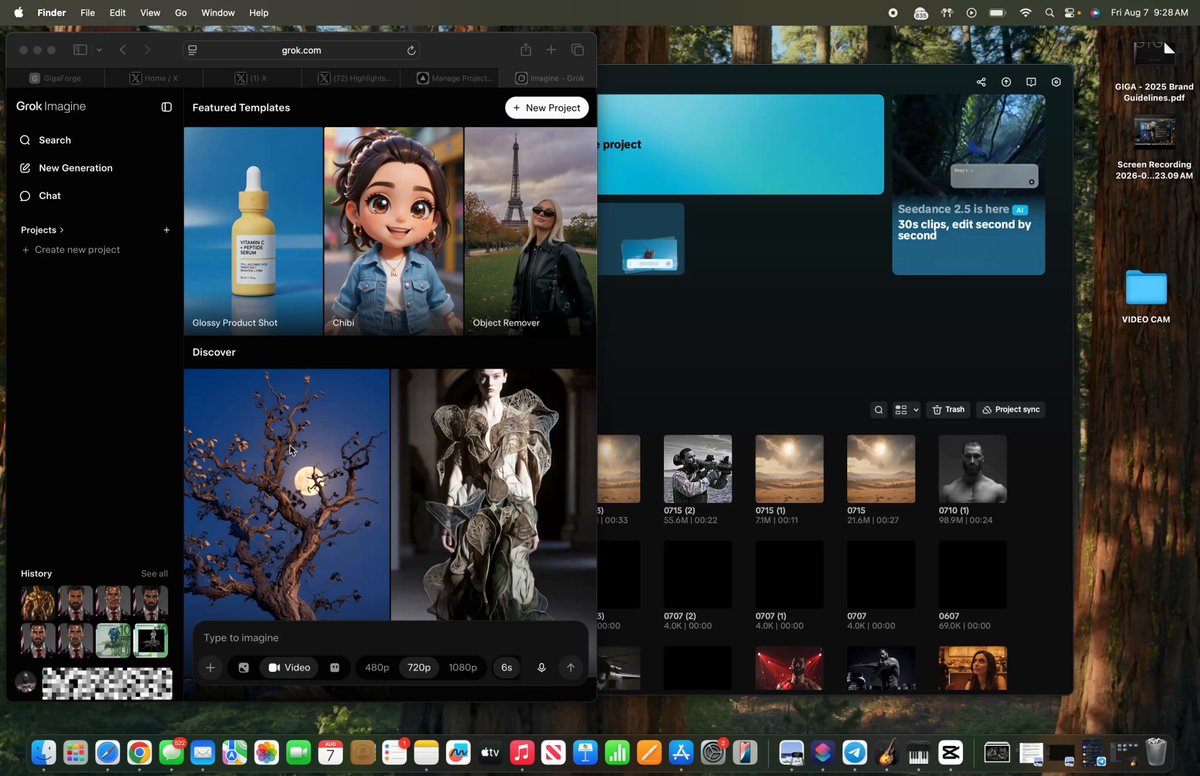Open the View menu

click(x=150, y=13)
